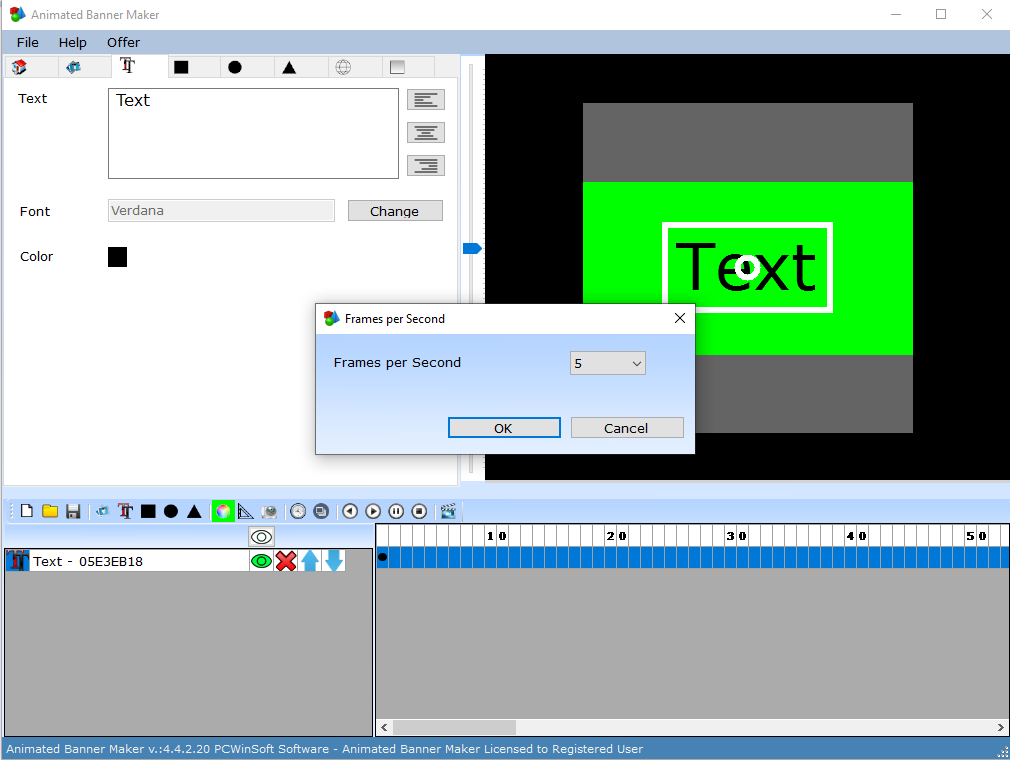Add a triangle shape from toolbar

(x=194, y=511)
